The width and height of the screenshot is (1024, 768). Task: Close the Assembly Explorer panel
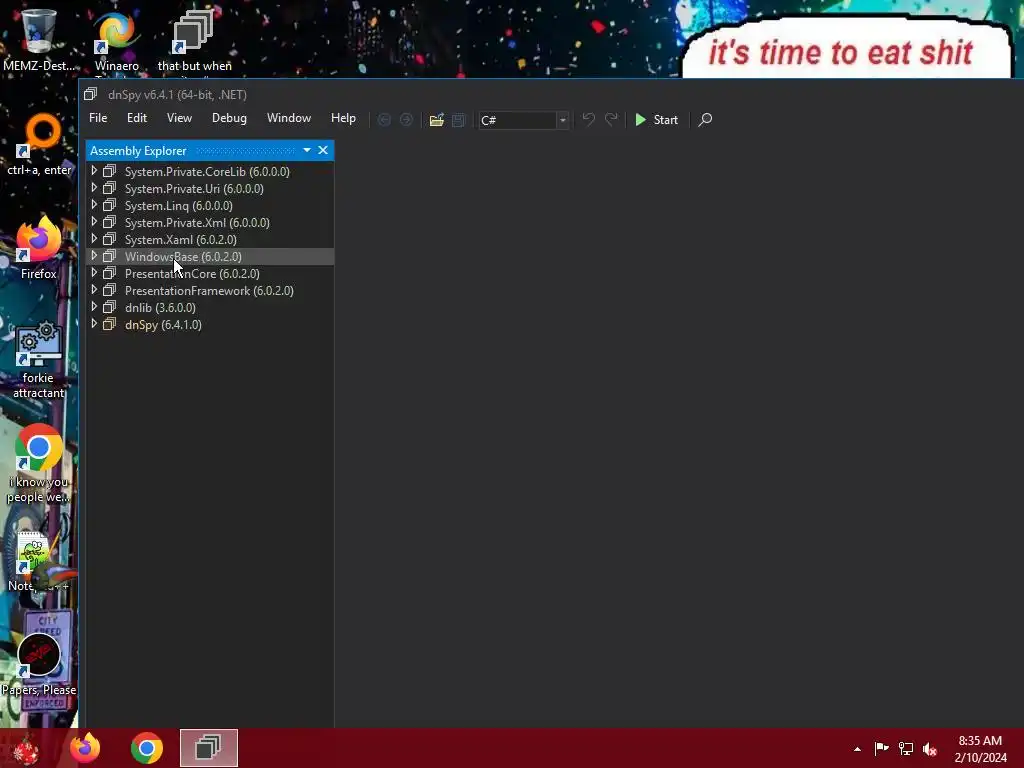tap(323, 150)
